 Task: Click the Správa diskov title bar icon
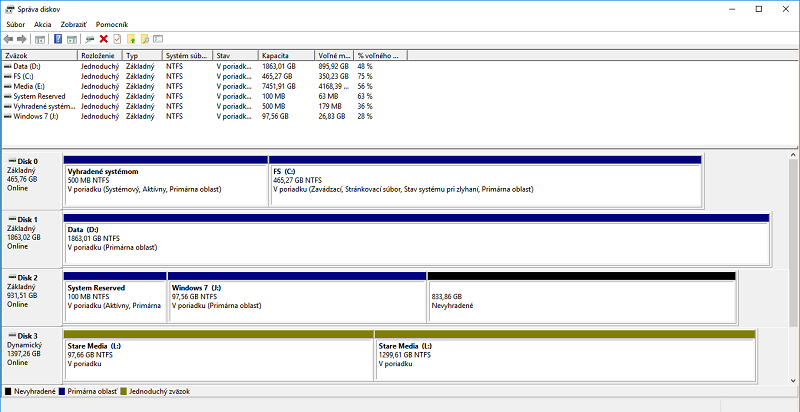click(x=9, y=9)
